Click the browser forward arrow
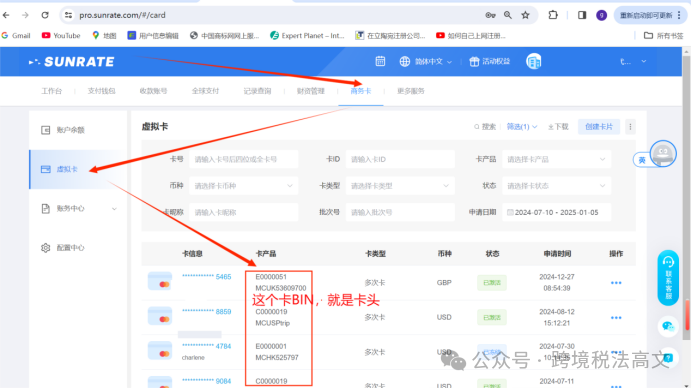 tap(25, 15)
